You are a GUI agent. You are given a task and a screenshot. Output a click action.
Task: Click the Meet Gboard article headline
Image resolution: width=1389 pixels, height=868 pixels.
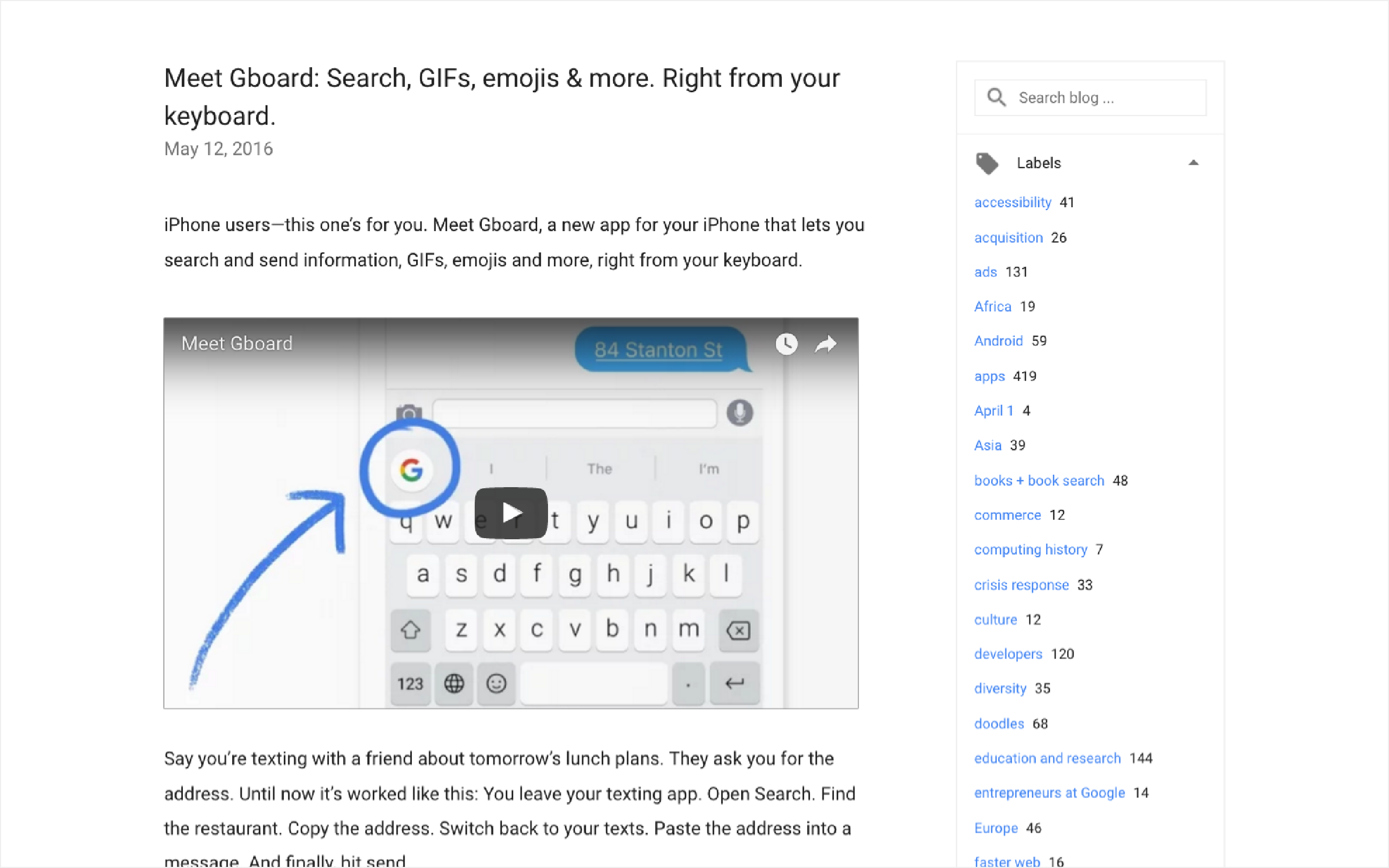coord(502,97)
